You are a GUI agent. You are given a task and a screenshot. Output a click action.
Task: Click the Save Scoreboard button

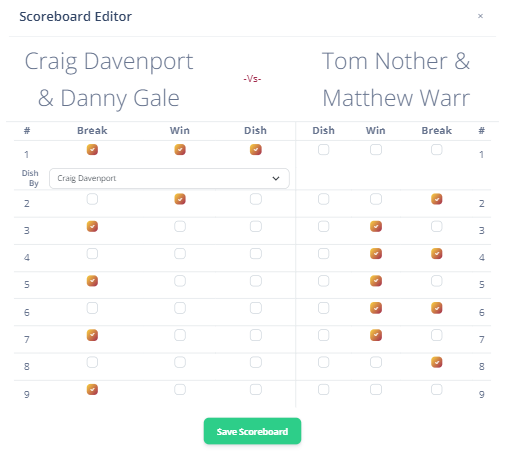252,431
